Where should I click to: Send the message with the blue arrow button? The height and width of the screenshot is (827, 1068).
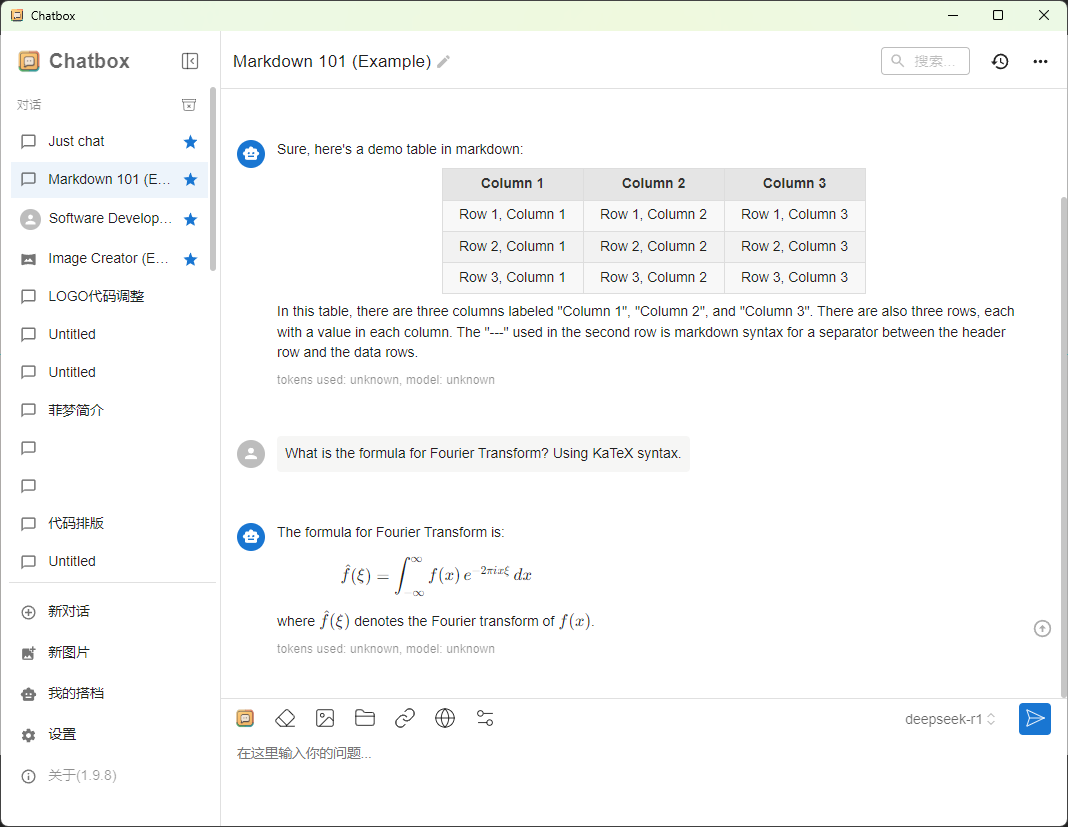[1035, 719]
